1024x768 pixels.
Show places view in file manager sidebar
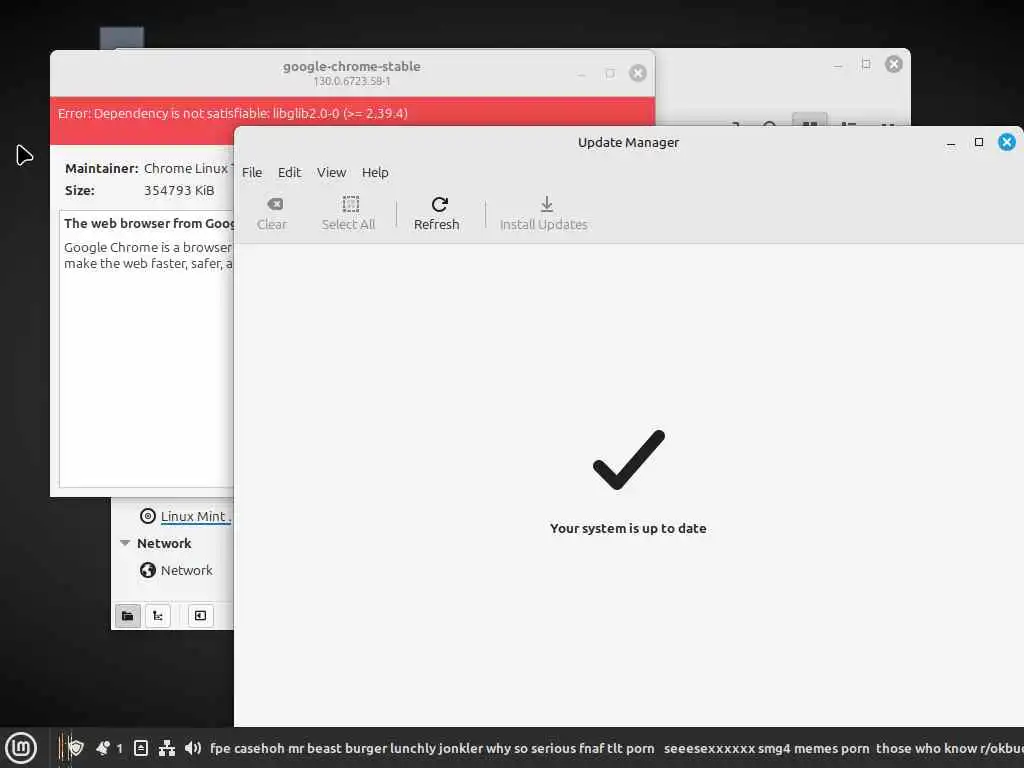128,616
